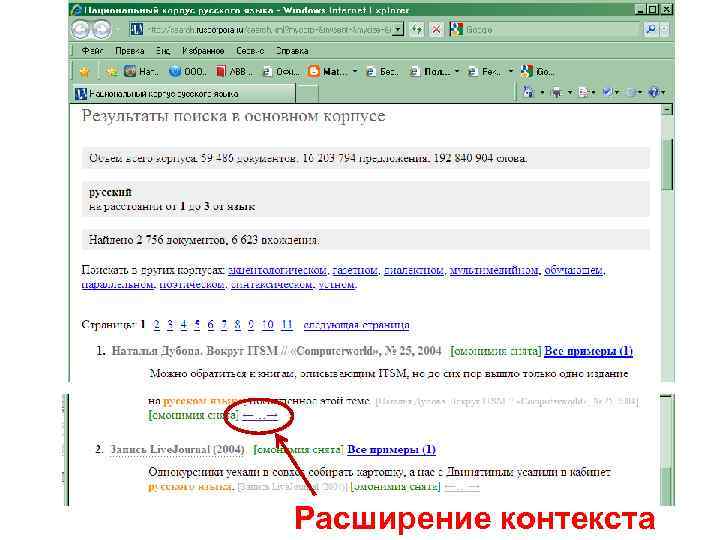Open the Файл menu
Image resolution: width=720 pixels, height=540 pixels.
coord(92,51)
